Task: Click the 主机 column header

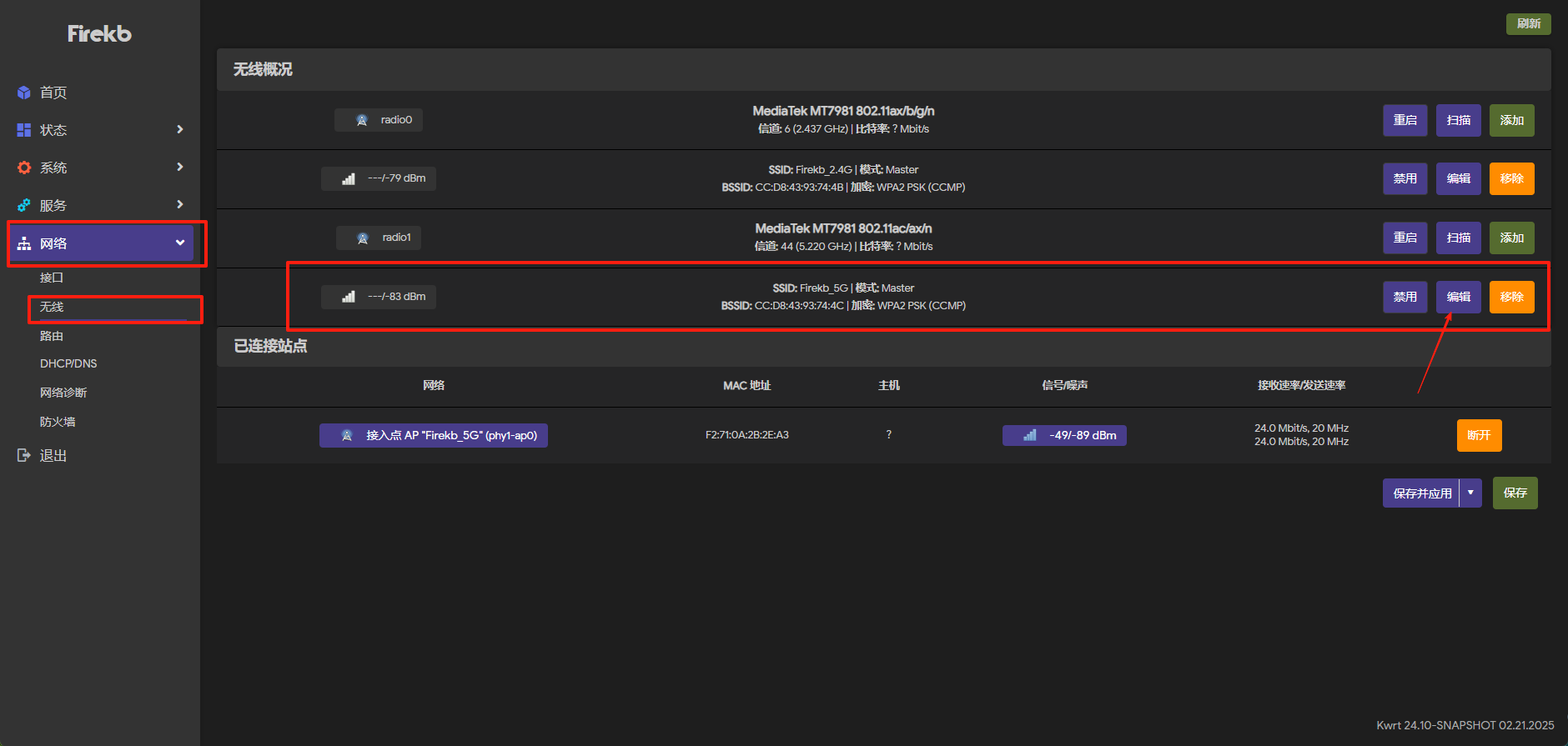Action: point(889,385)
